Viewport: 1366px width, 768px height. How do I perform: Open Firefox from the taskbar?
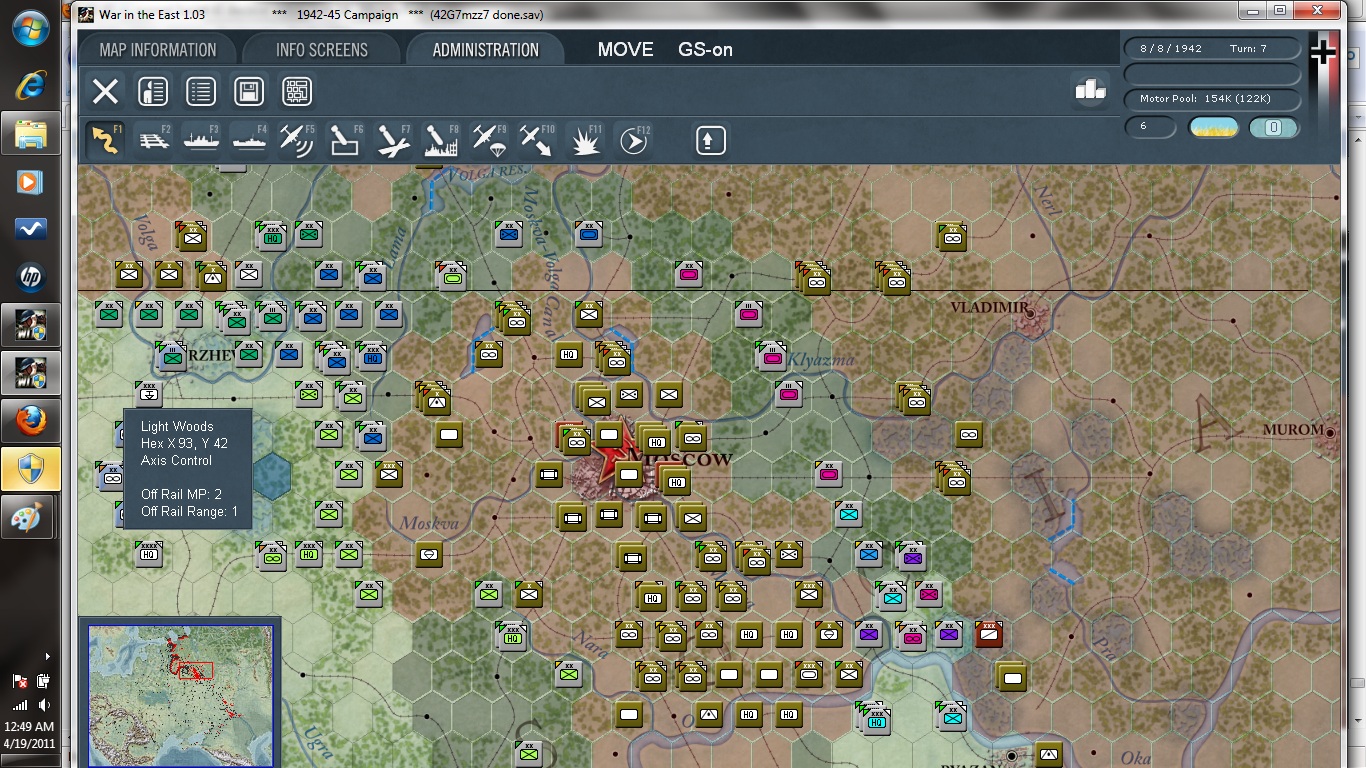[30, 421]
